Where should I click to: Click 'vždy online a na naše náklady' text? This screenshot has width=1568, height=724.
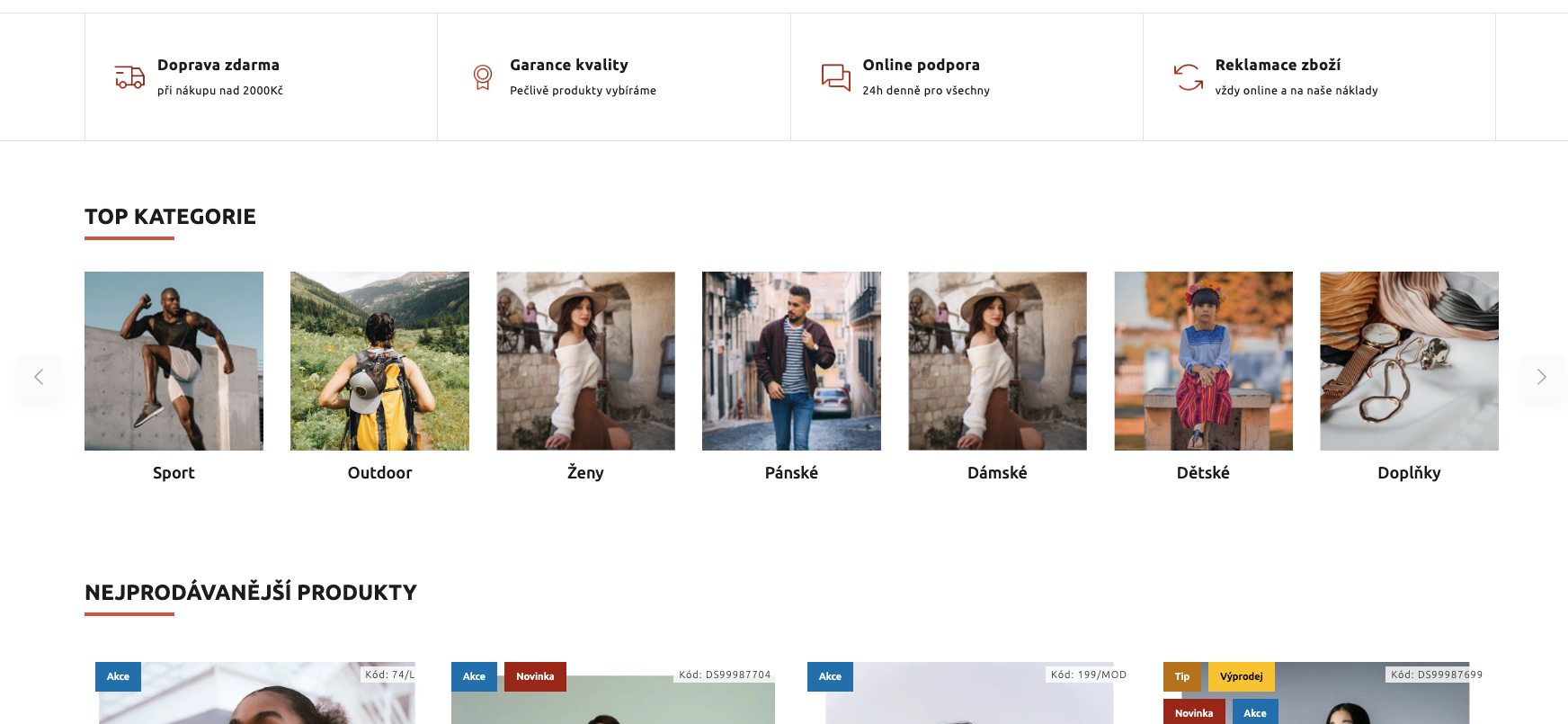click(1296, 91)
